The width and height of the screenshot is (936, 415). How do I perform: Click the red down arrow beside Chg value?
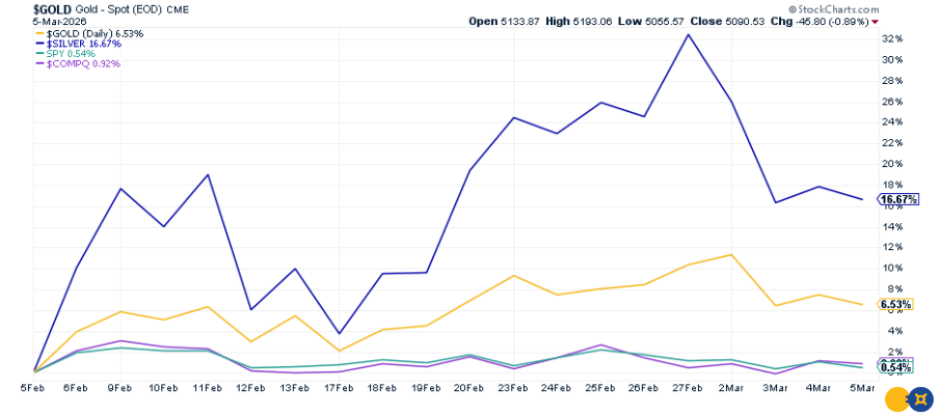click(x=876, y=21)
